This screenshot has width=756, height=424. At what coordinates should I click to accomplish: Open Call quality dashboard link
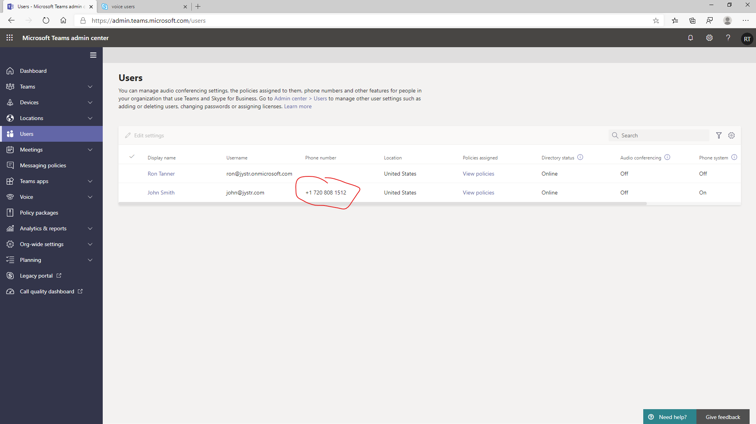[x=51, y=291]
